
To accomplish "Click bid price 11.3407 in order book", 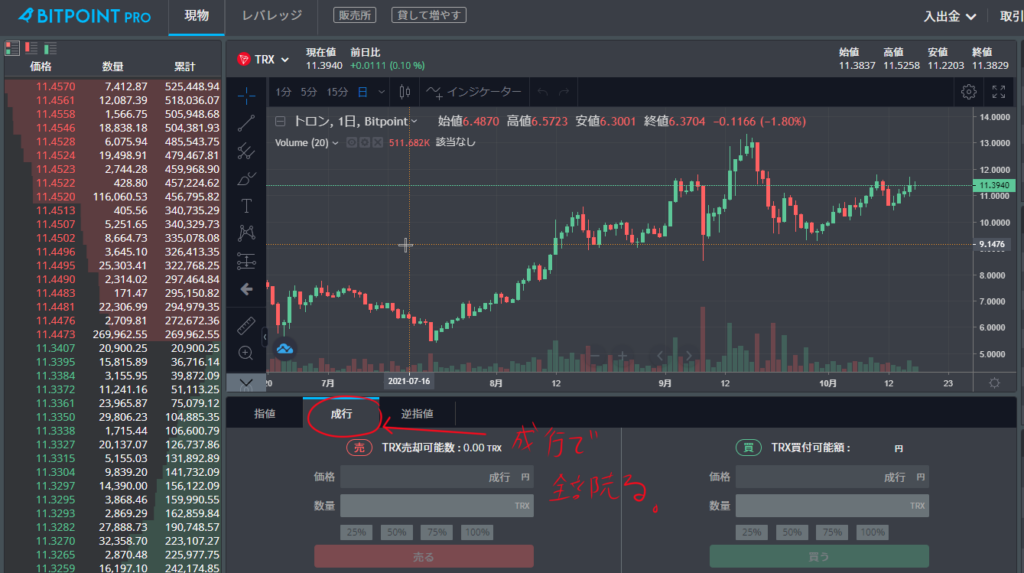I will coord(56,348).
